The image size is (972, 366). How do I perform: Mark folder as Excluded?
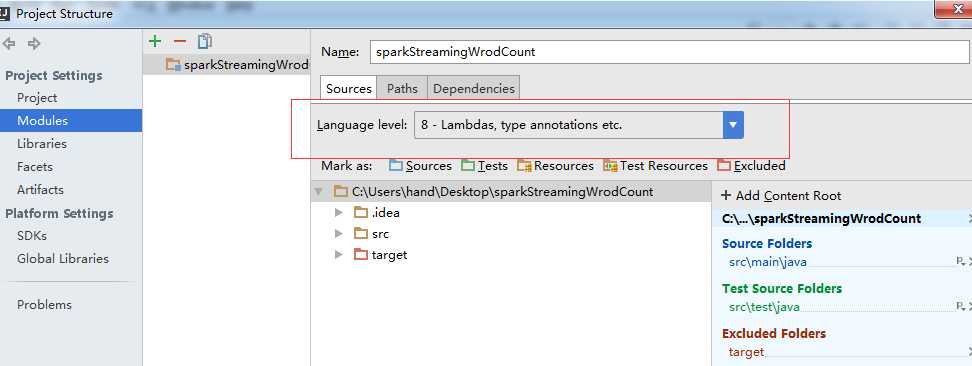[x=751, y=166]
